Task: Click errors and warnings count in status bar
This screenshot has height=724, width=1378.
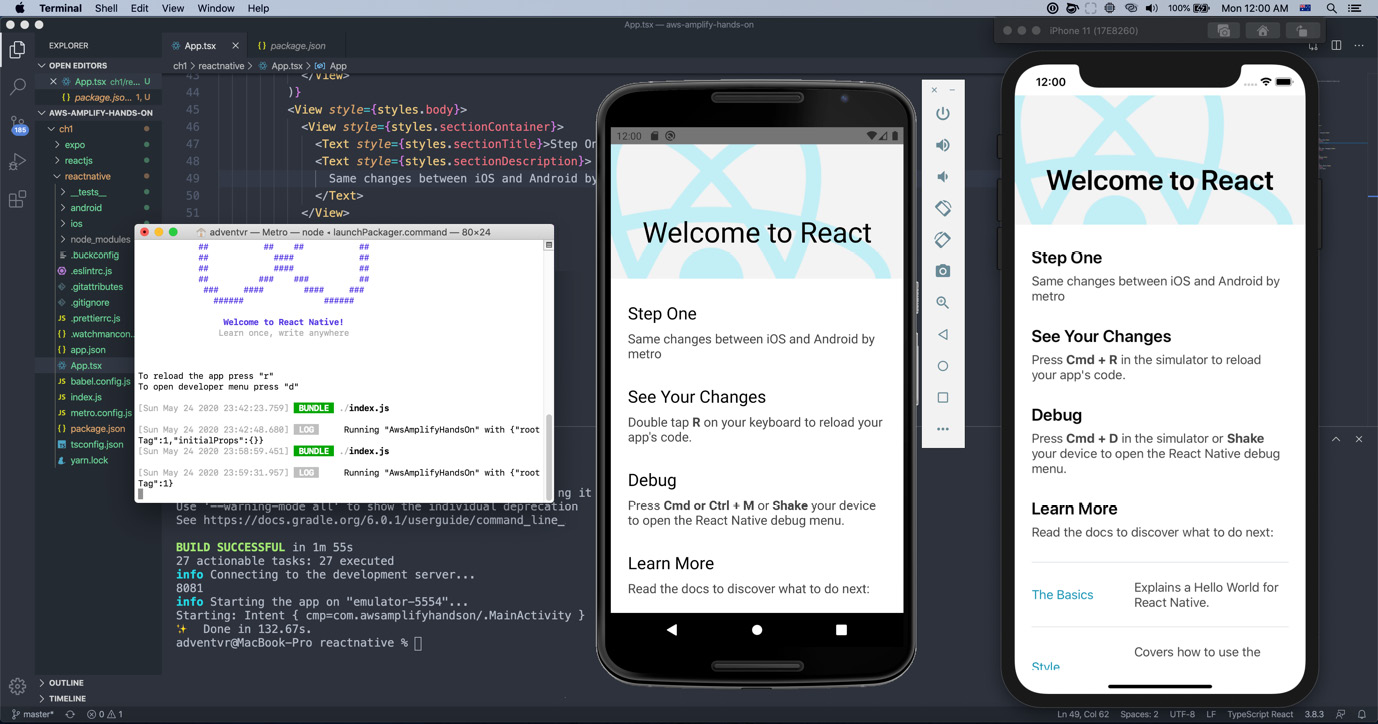Action: pyautogui.click(x=105, y=714)
